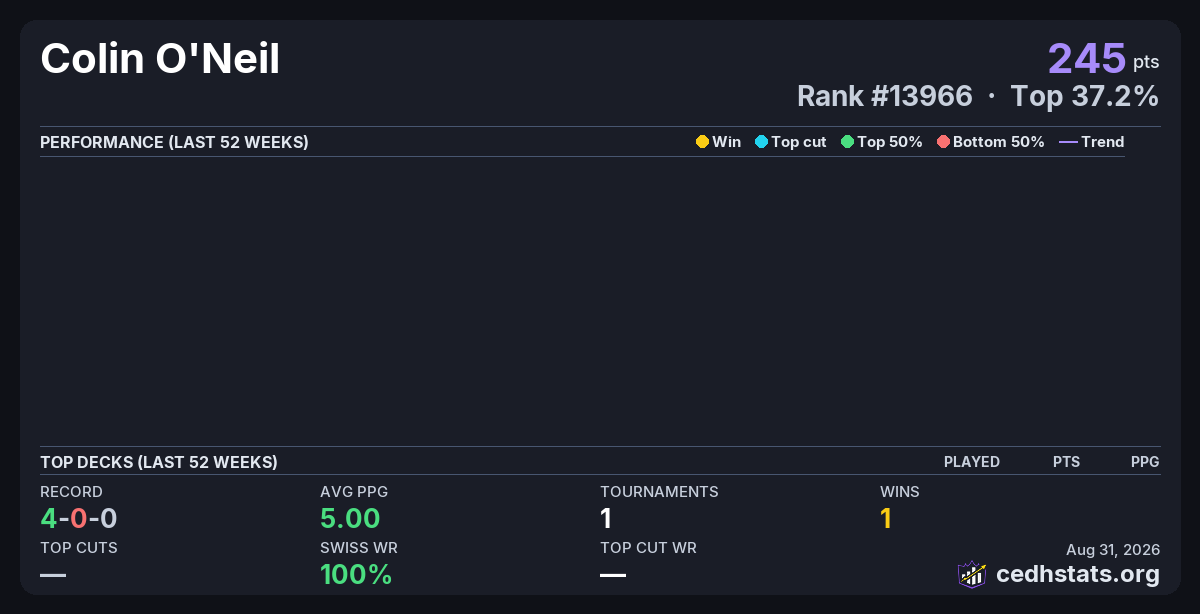Click the purple Trend line marker

tap(1068, 142)
